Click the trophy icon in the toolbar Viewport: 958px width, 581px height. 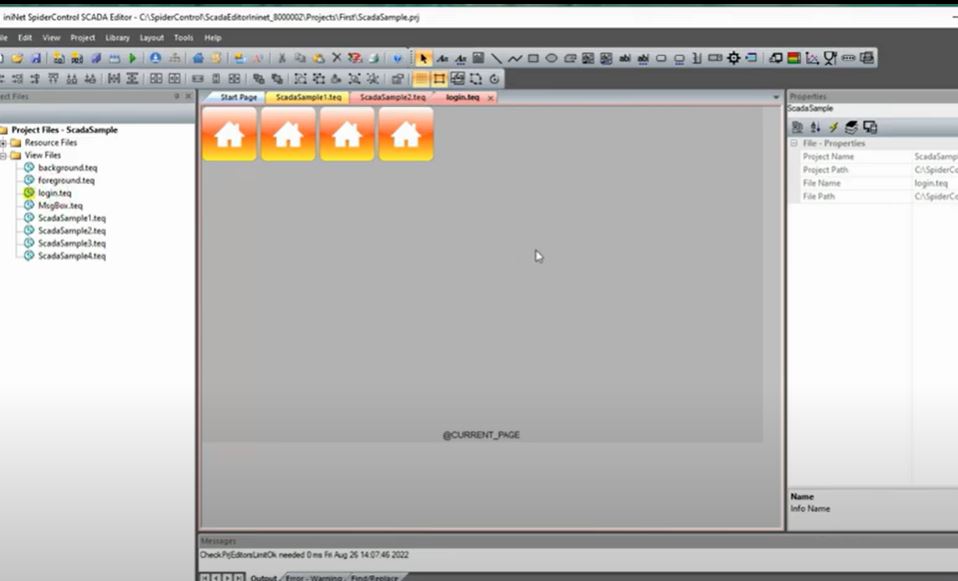pyautogui.click(x=829, y=59)
